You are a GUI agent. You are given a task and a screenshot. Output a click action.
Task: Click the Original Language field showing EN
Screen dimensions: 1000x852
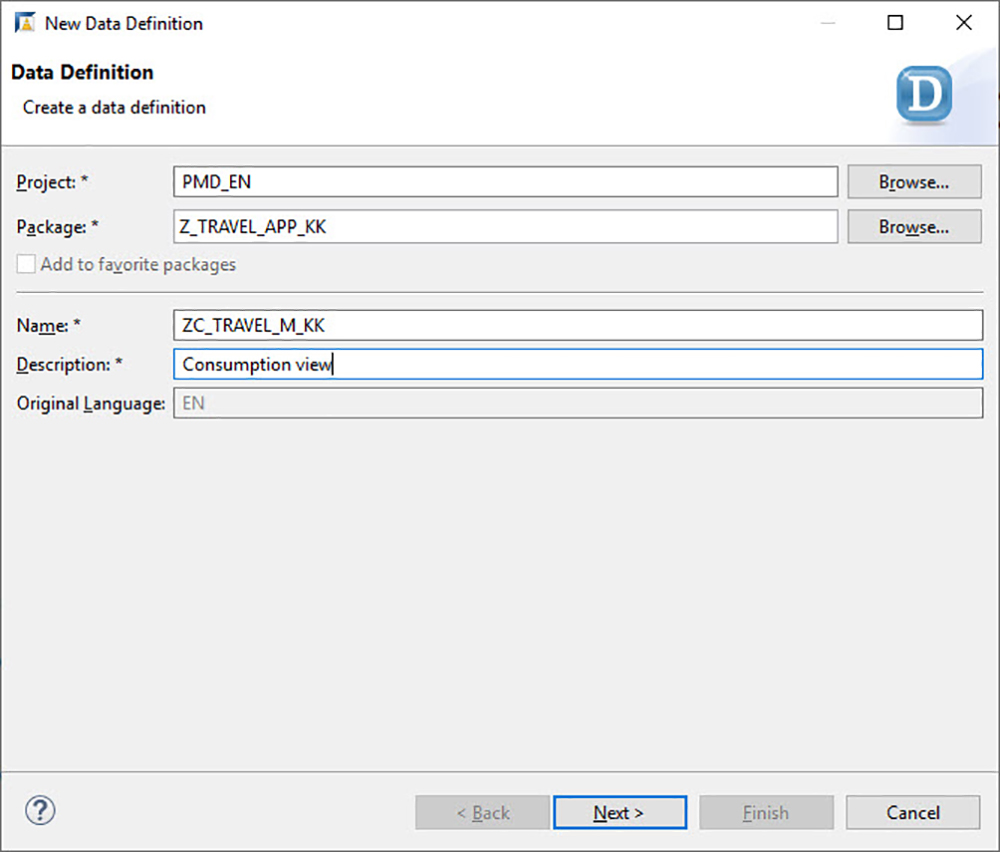[575, 403]
